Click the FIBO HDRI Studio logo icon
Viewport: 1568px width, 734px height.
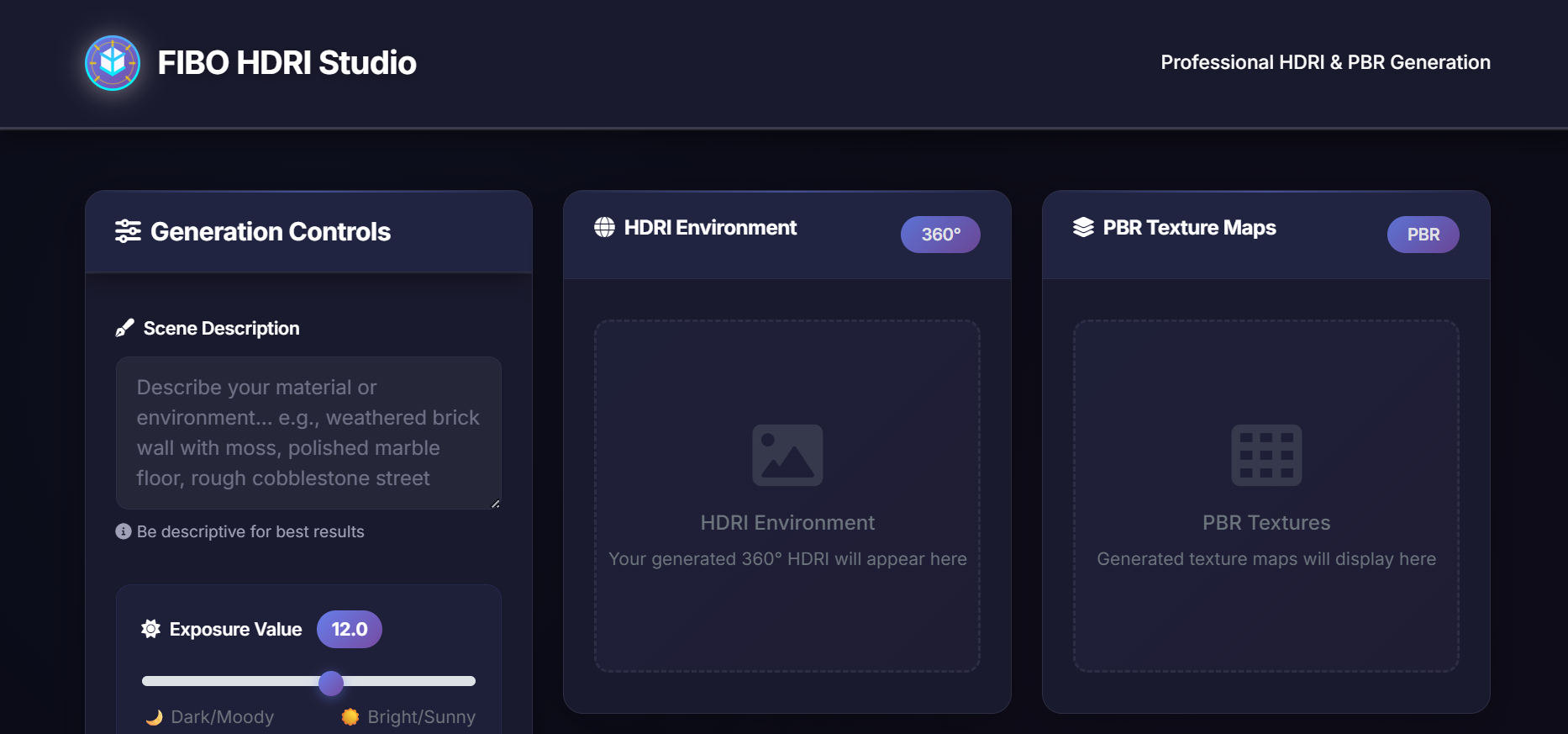(x=113, y=63)
